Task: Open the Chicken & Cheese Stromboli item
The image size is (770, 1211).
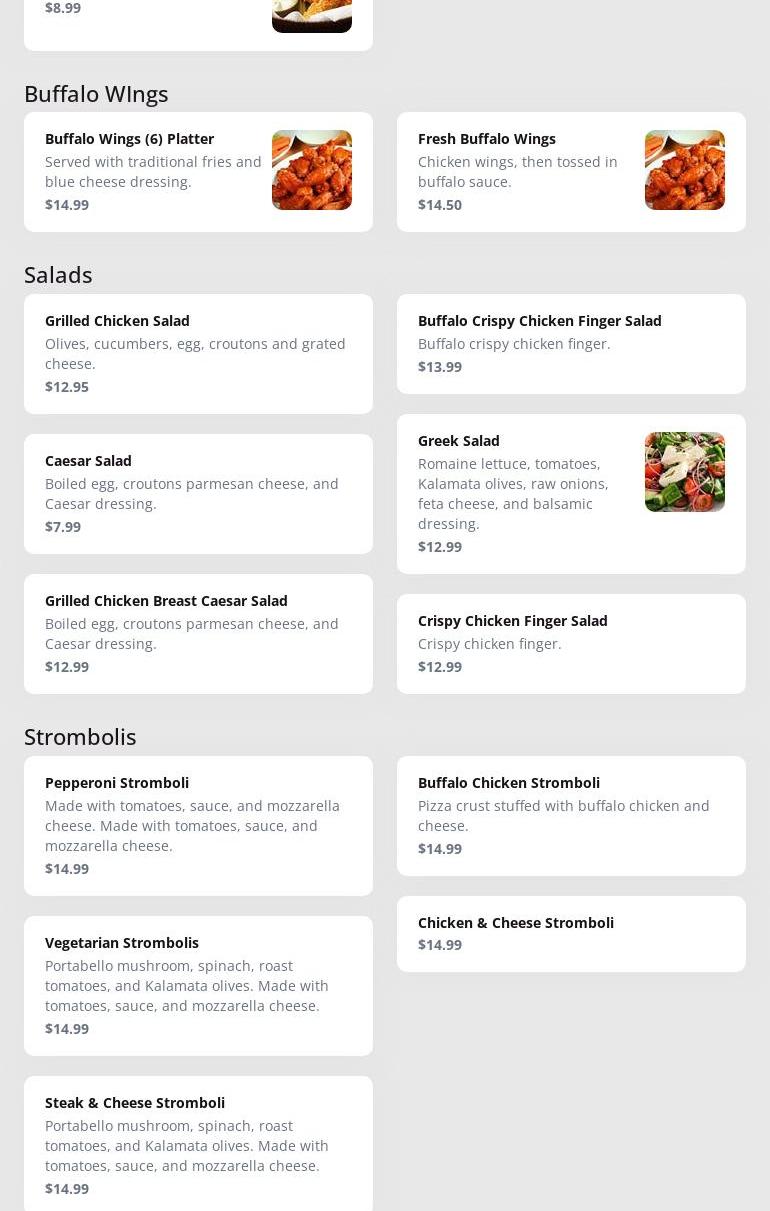Action: coord(571,934)
